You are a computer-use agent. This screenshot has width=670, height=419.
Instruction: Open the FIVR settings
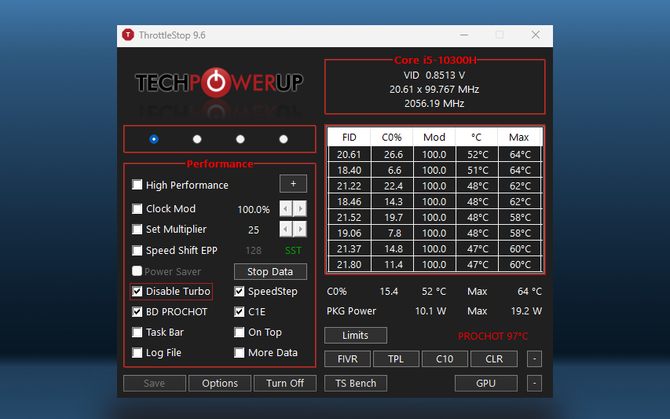347,359
